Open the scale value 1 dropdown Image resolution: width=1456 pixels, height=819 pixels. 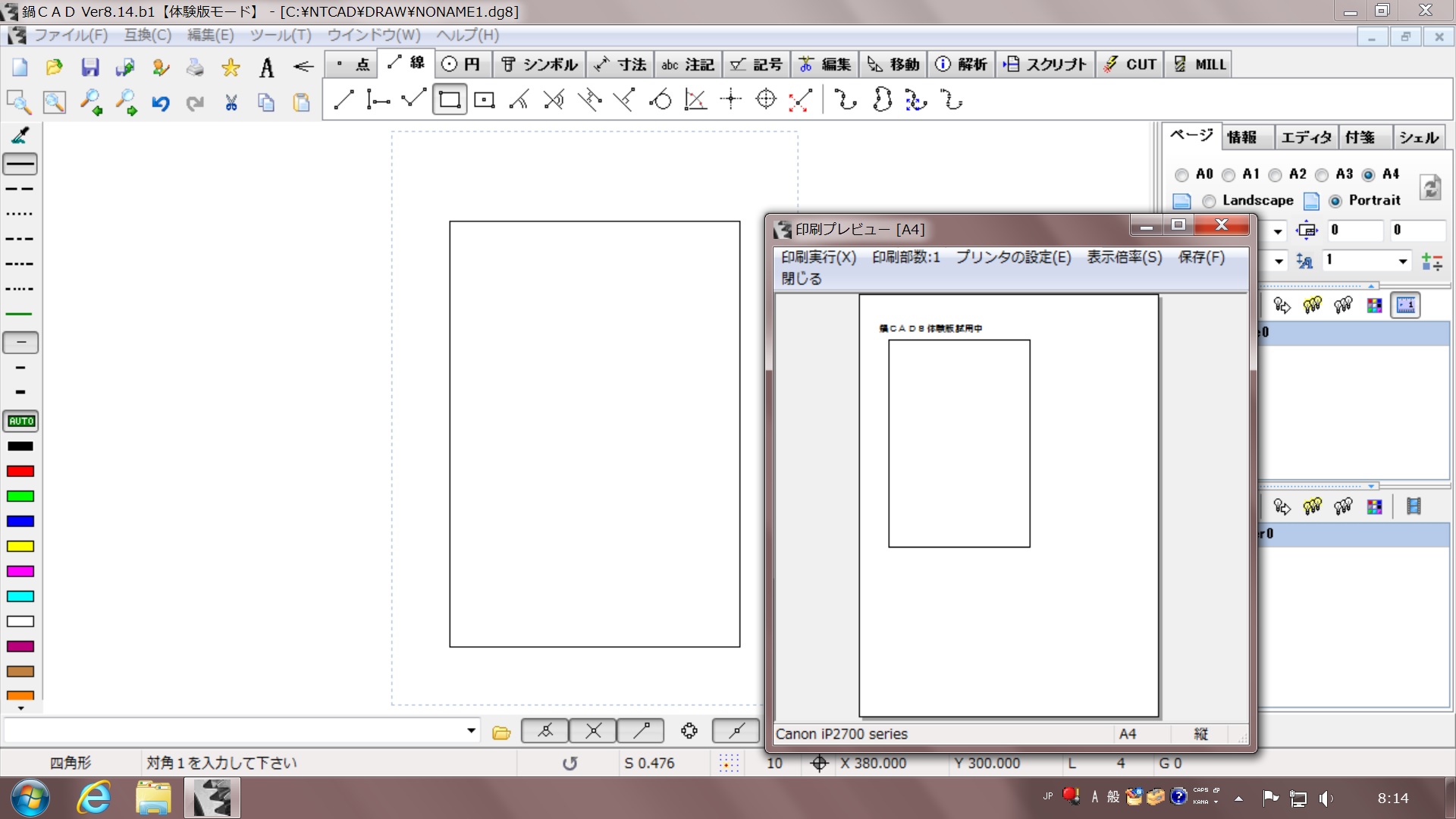pos(1402,261)
